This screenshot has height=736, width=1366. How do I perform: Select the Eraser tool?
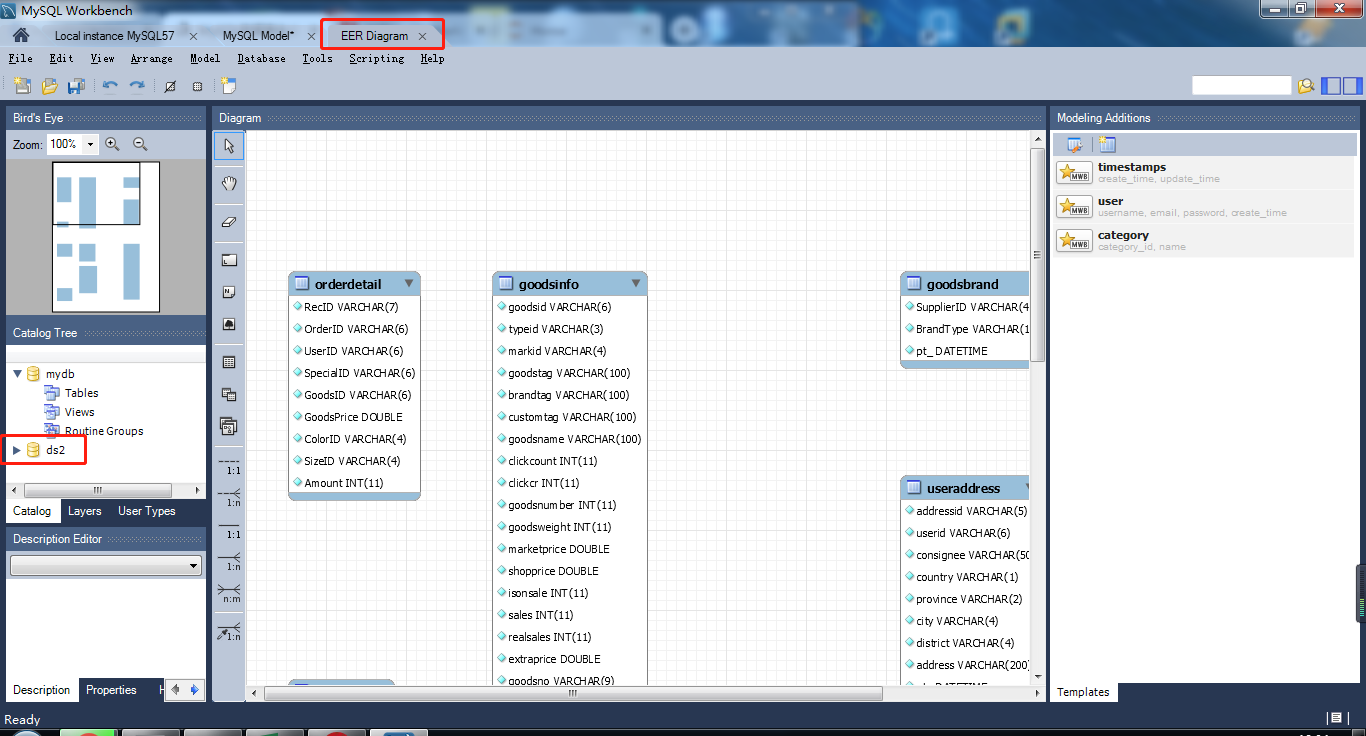229,221
